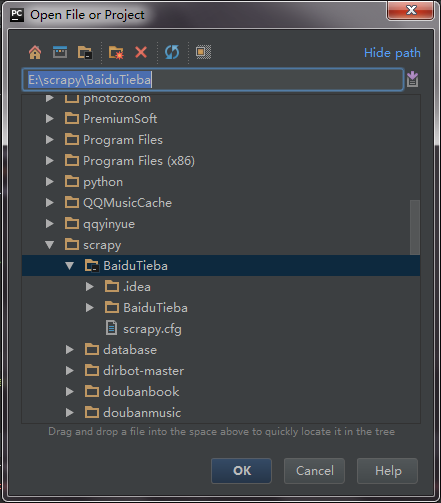Collapse the selected BaiduTieba project node
This screenshot has width=441, height=503.
tap(70, 266)
